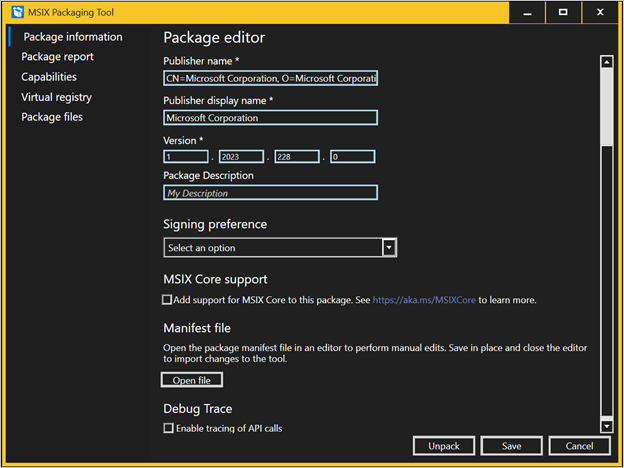Click the MSIX Core support heading

(215, 279)
